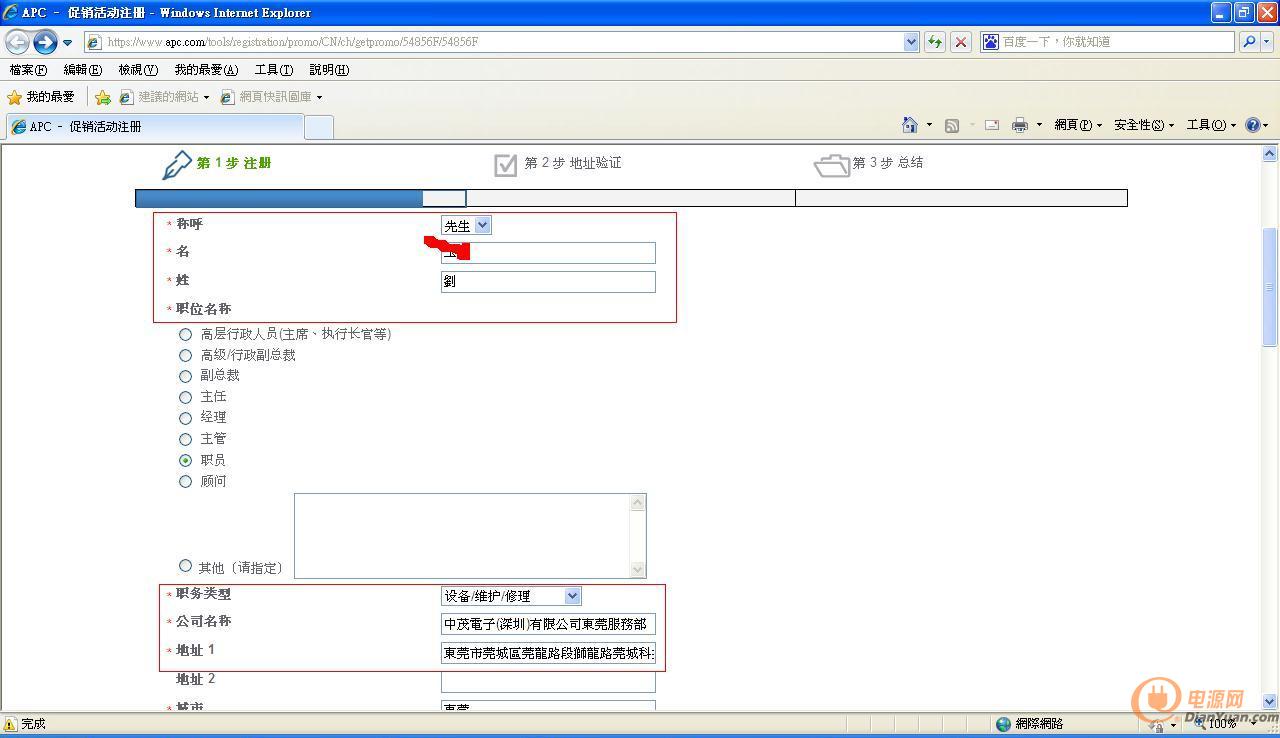Open the 工具(T) menu
Viewport: 1280px width, 738px height.
(x=274, y=70)
